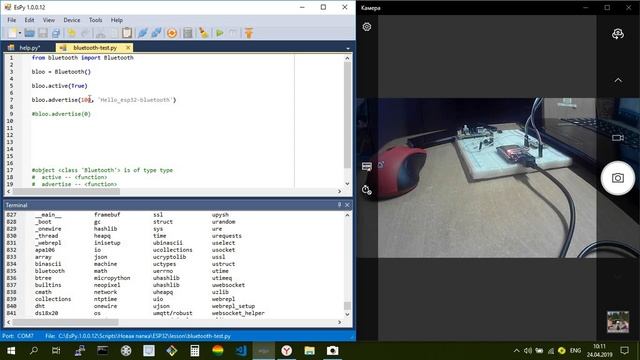Click the Save All toolbar icon
Screen dimensions: 640x360
click(x=56, y=33)
